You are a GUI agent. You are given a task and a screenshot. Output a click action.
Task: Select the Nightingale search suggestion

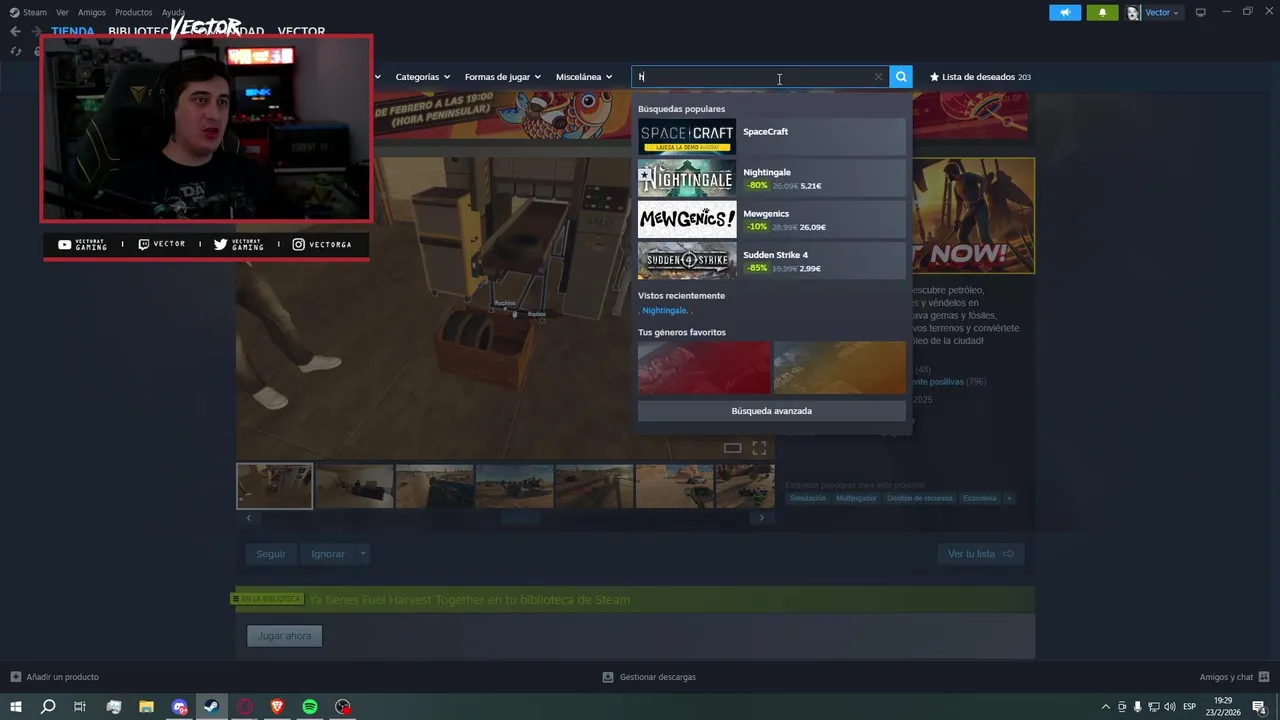(771, 178)
